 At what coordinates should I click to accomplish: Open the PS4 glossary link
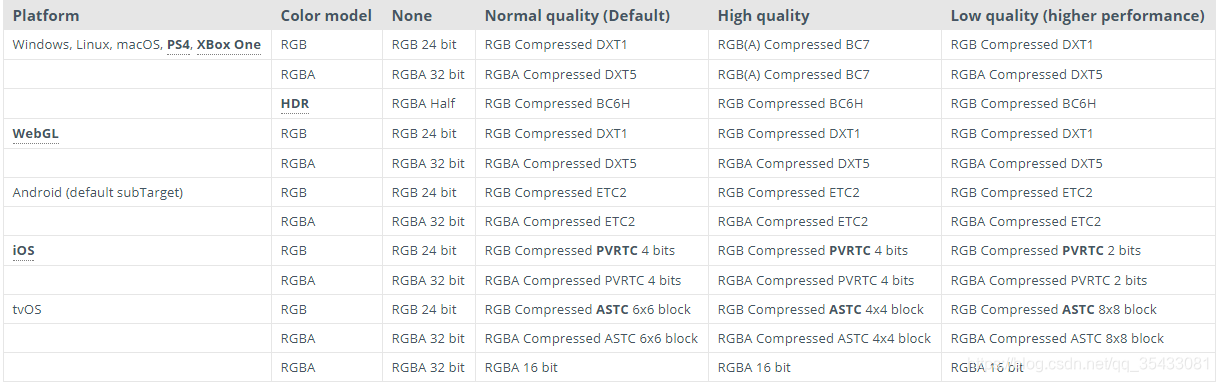(178, 45)
